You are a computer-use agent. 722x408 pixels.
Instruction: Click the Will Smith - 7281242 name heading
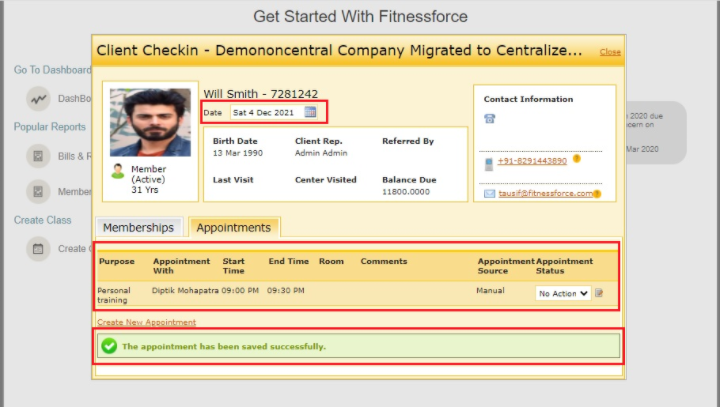pos(261,94)
